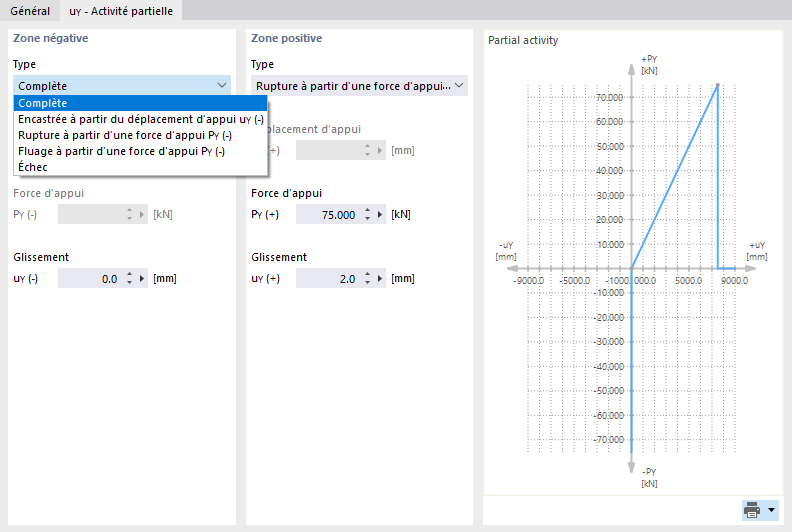Decrease uY (+) slip with down arrow
Viewport: 792px width, 532px height.
pos(367,283)
